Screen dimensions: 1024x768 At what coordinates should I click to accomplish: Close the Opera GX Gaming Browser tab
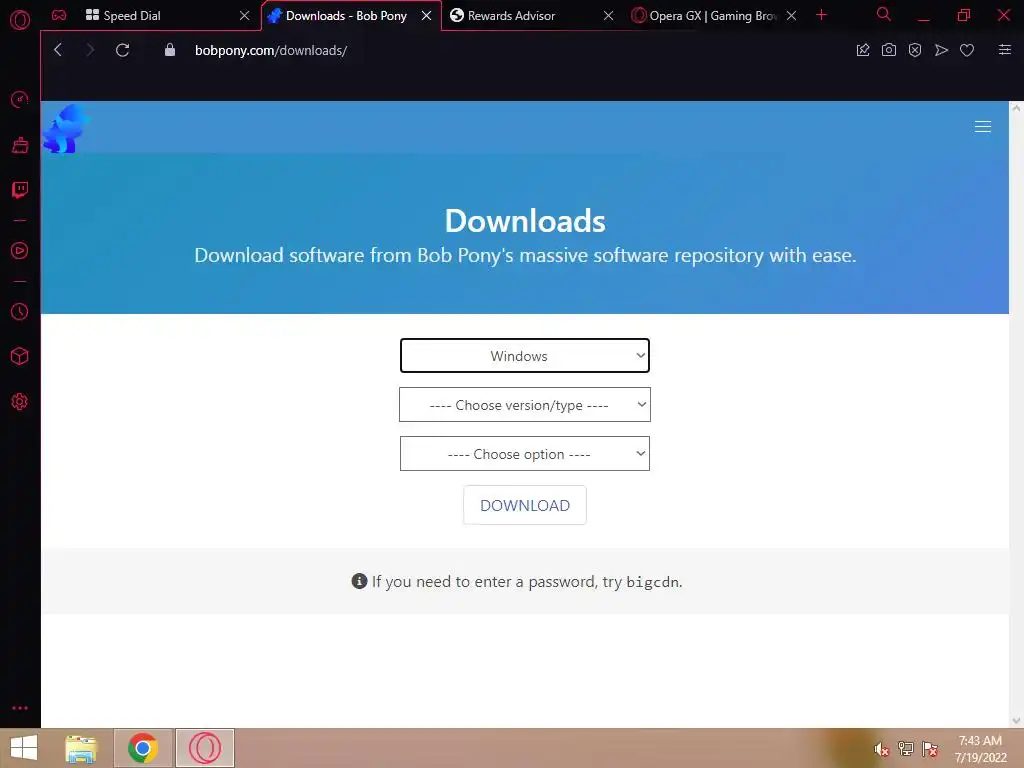click(x=791, y=16)
